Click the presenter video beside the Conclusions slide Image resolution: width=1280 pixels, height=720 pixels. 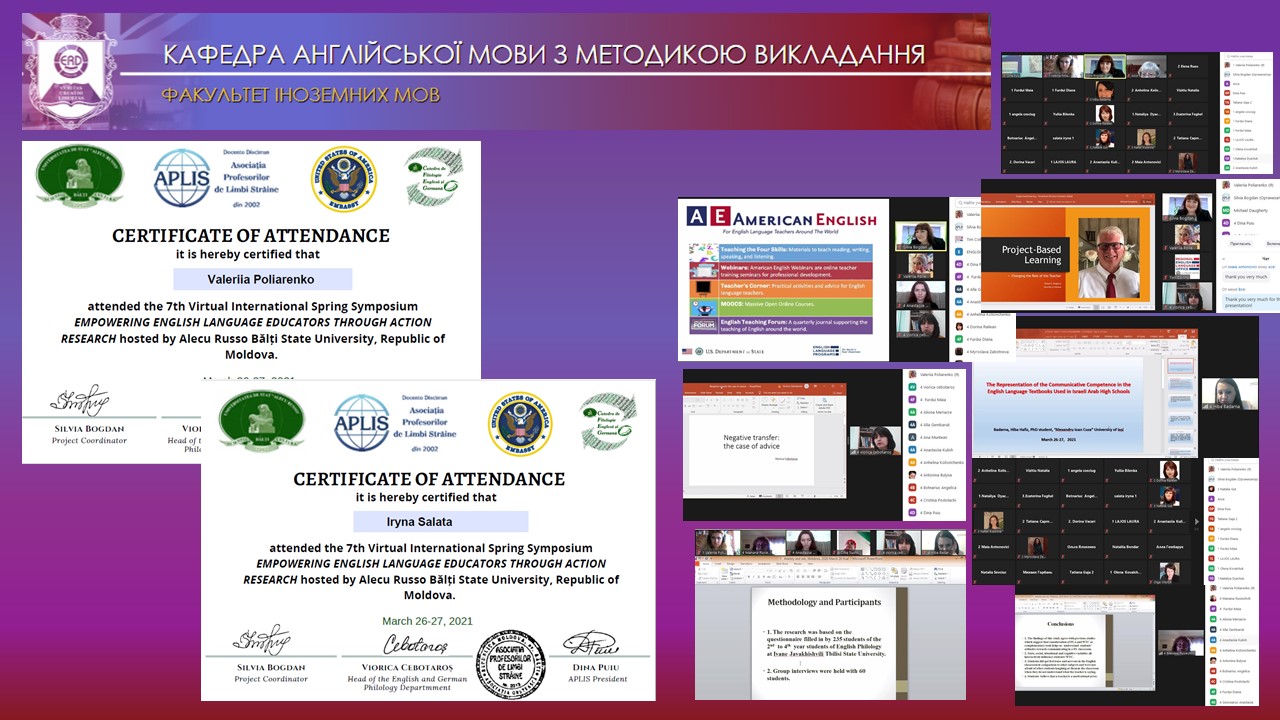point(1180,644)
